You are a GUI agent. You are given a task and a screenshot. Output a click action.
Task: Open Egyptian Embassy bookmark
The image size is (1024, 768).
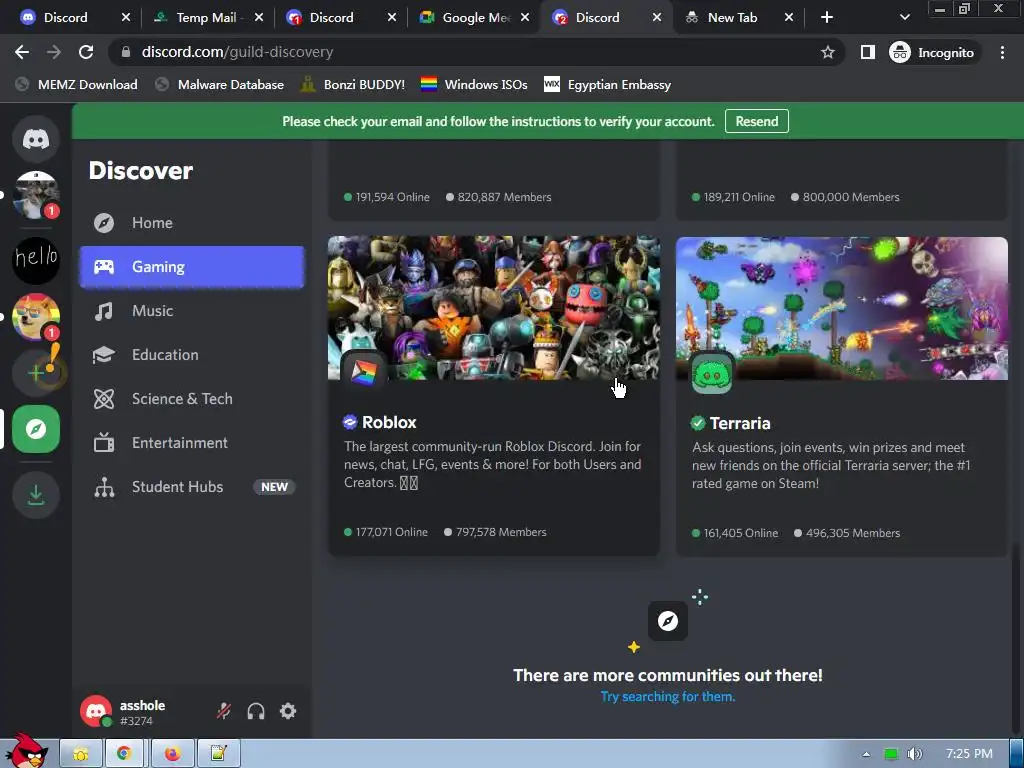[x=608, y=84]
